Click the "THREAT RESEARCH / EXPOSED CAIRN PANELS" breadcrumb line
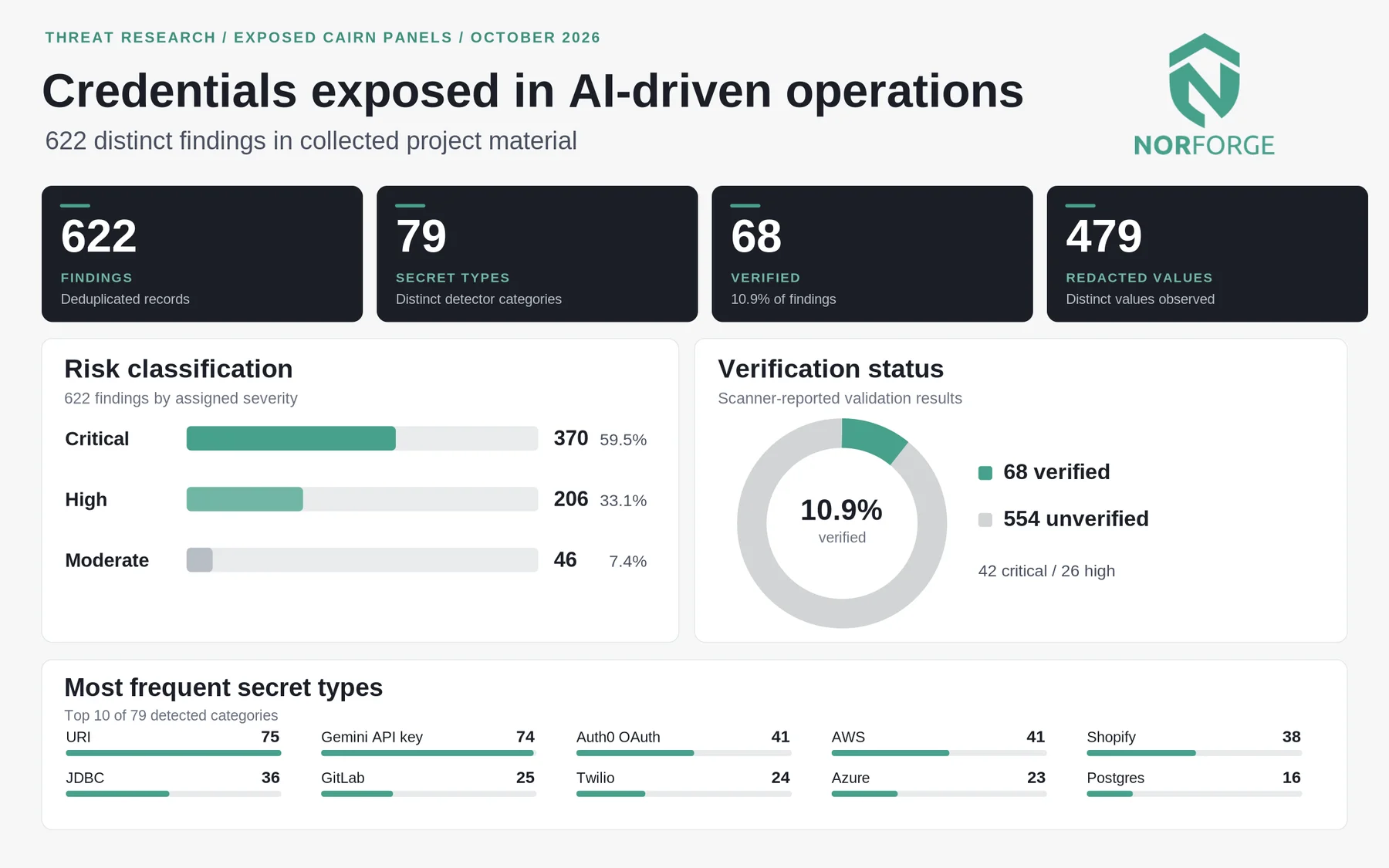1389x868 pixels. pyautogui.click(x=323, y=38)
